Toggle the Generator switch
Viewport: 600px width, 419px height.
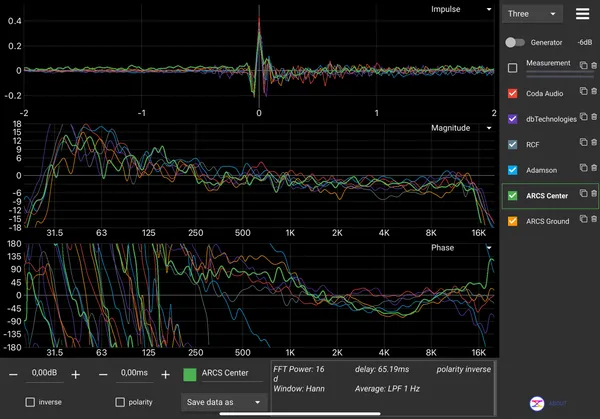point(515,42)
